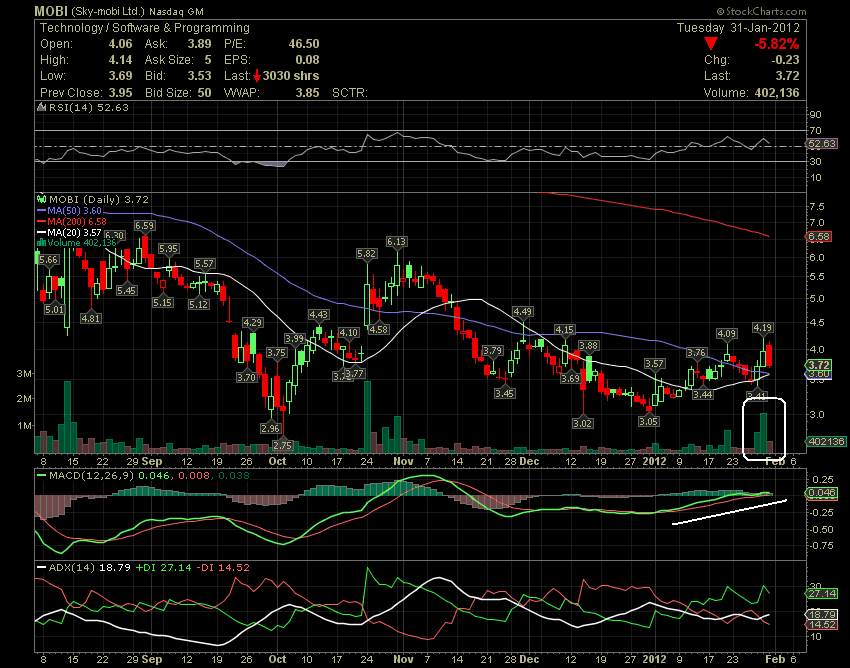This screenshot has width=850, height=668.
Task: Click the Chg value -0.23
Action: (x=784, y=60)
